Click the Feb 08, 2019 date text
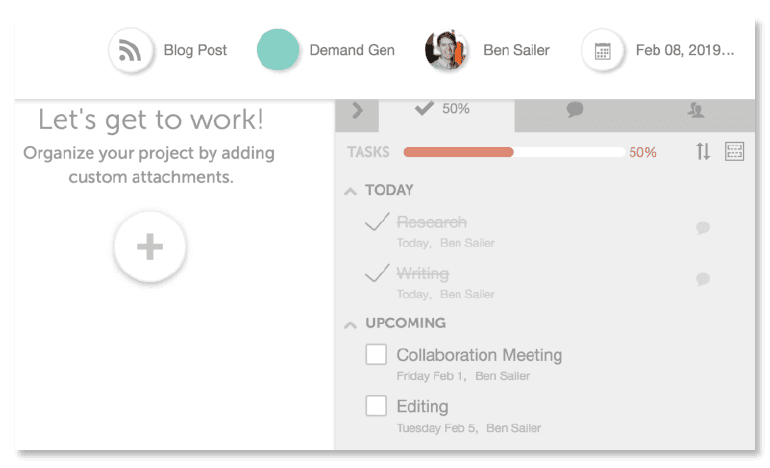The width and height of the screenshot is (770, 468). [684, 50]
